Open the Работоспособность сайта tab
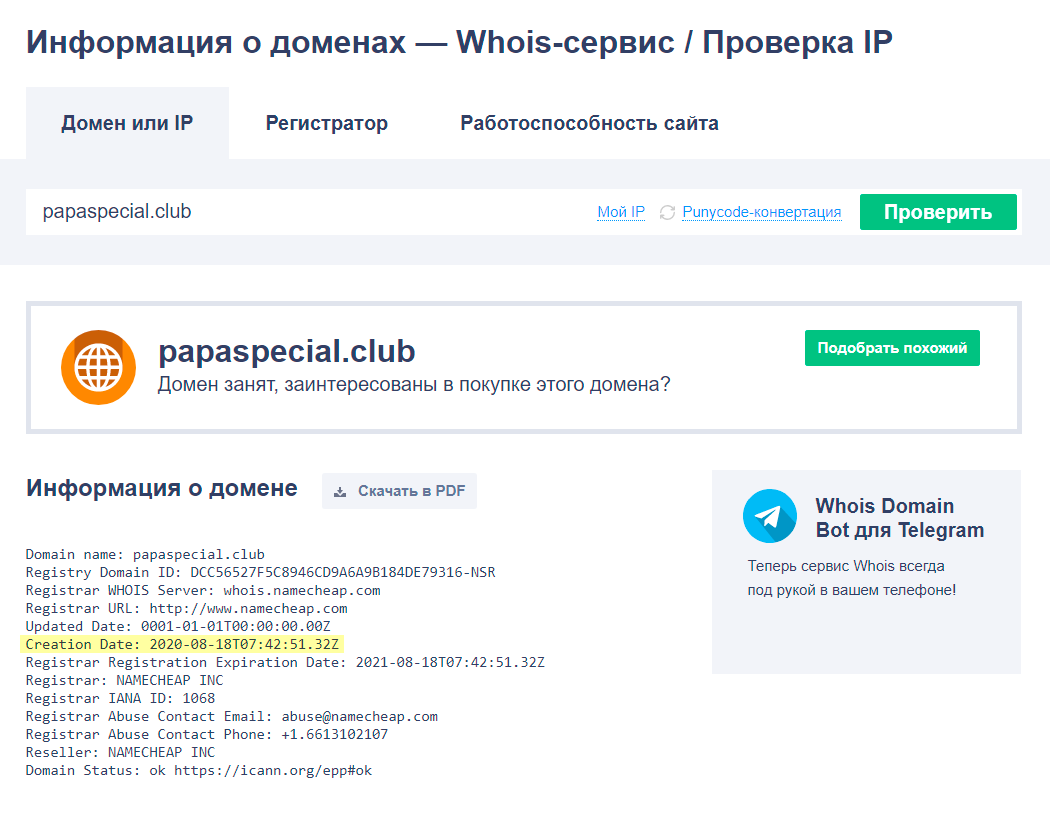 pyautogui.click(x=589, y=123)
